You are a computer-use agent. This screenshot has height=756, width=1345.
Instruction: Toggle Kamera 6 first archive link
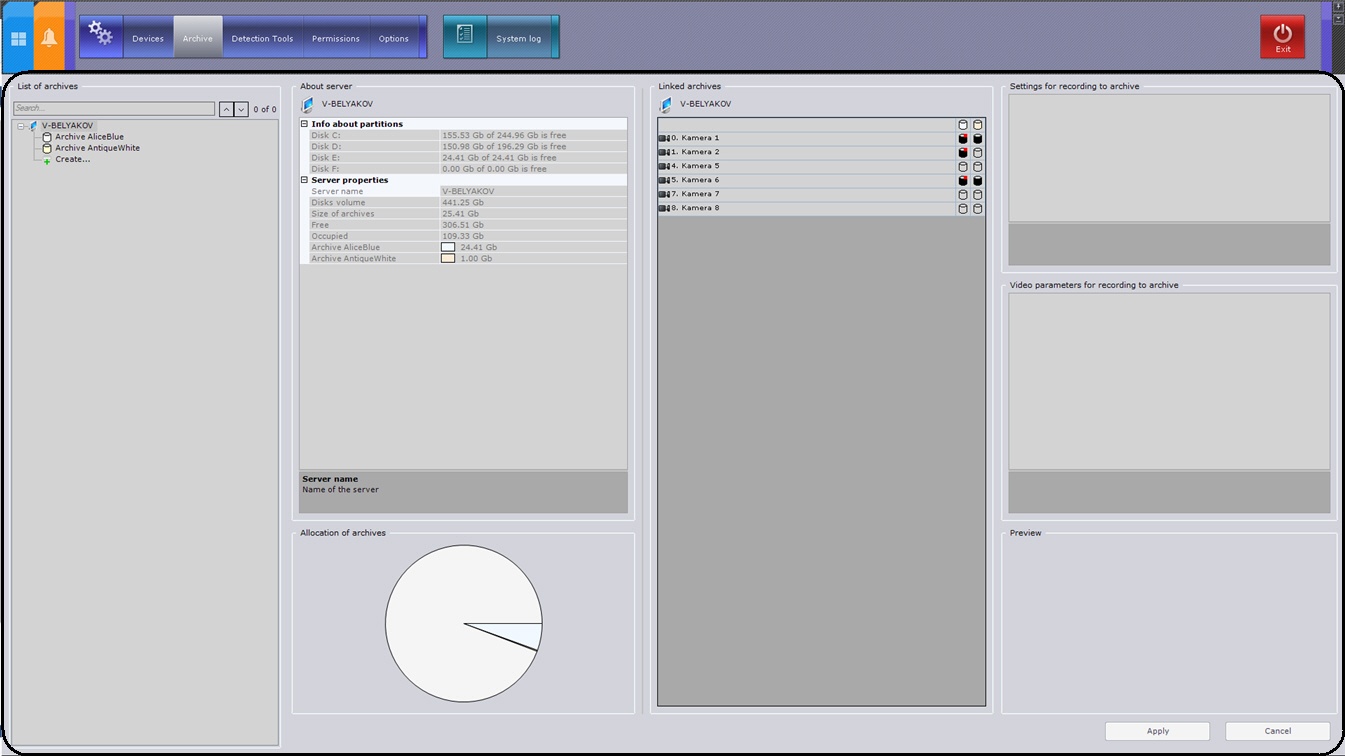point(963,181)
